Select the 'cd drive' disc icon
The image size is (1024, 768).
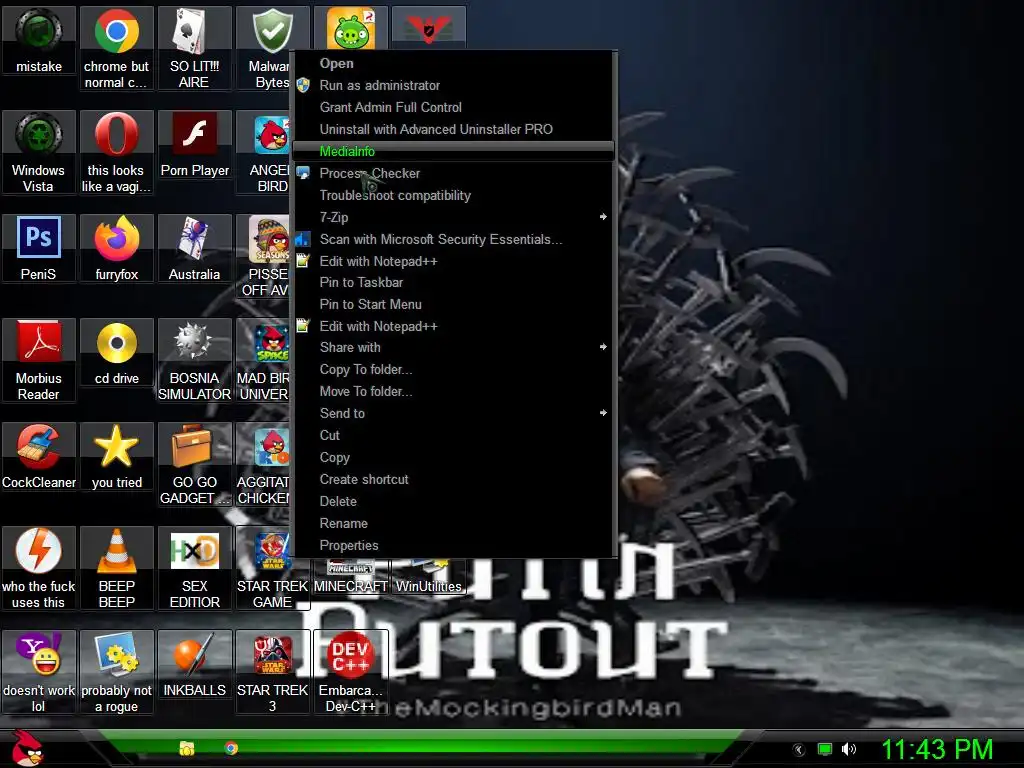coord(116,353)
